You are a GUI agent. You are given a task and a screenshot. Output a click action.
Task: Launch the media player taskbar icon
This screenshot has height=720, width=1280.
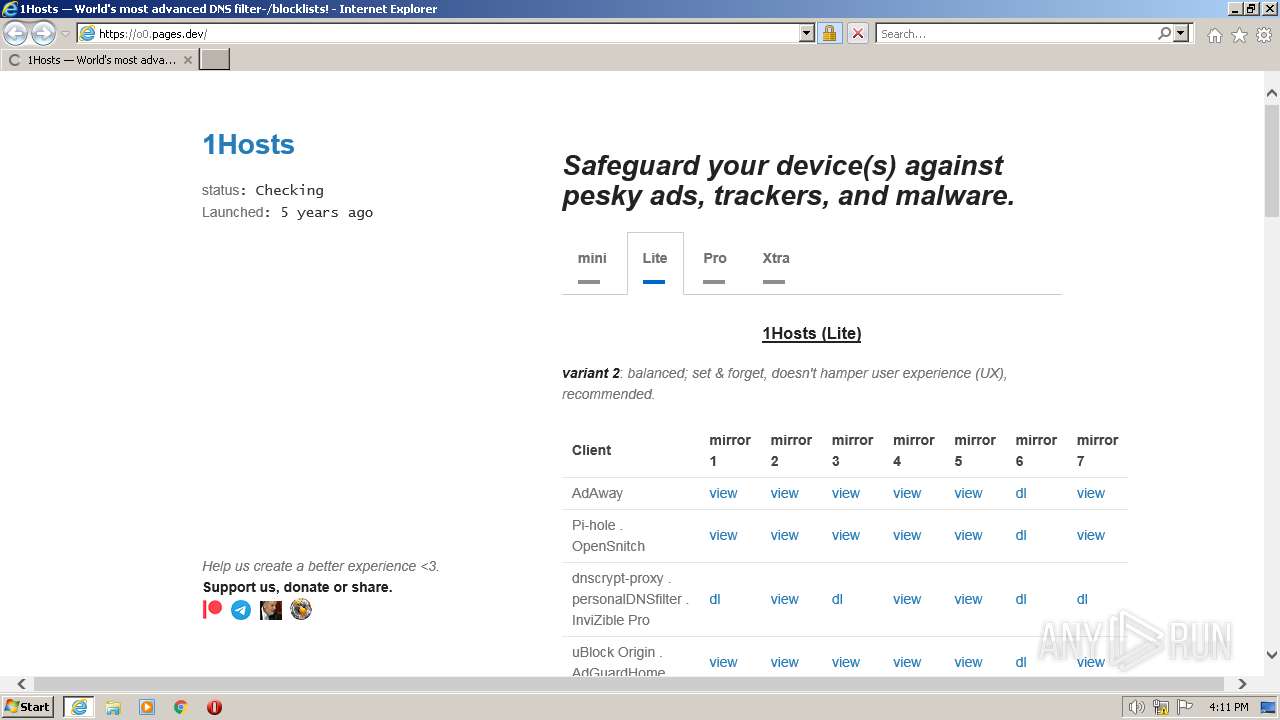pos(147,707)
